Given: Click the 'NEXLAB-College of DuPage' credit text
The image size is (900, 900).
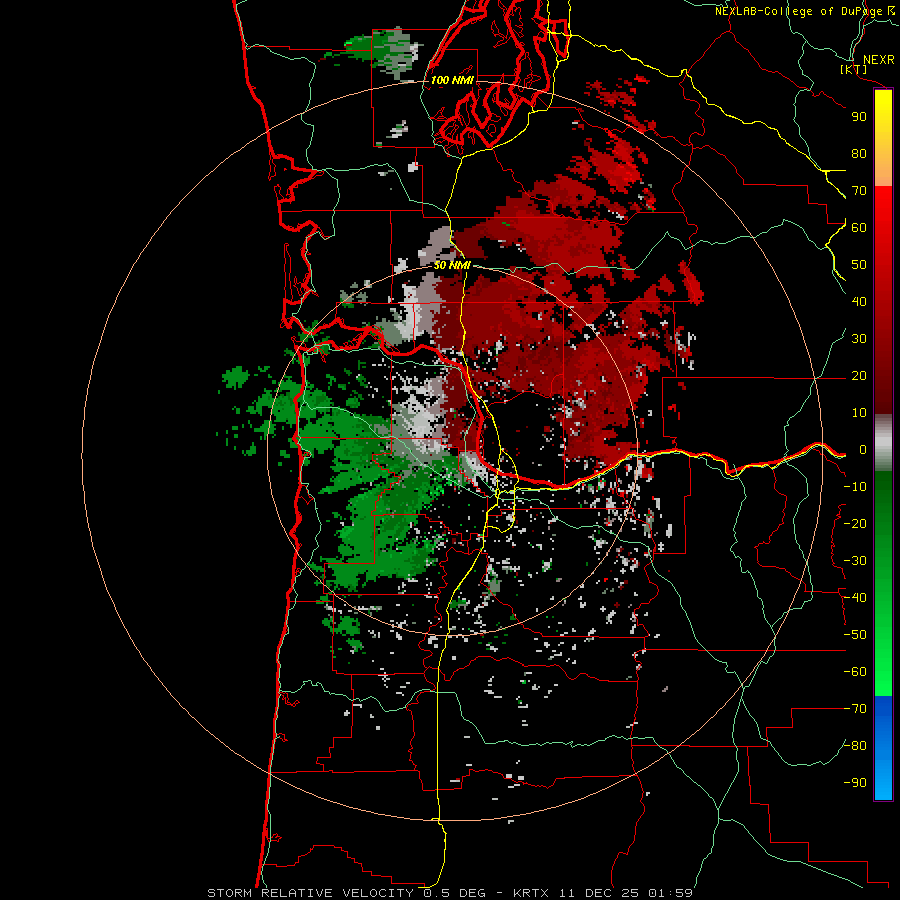Looking at the screenshot, I should 800,11.
